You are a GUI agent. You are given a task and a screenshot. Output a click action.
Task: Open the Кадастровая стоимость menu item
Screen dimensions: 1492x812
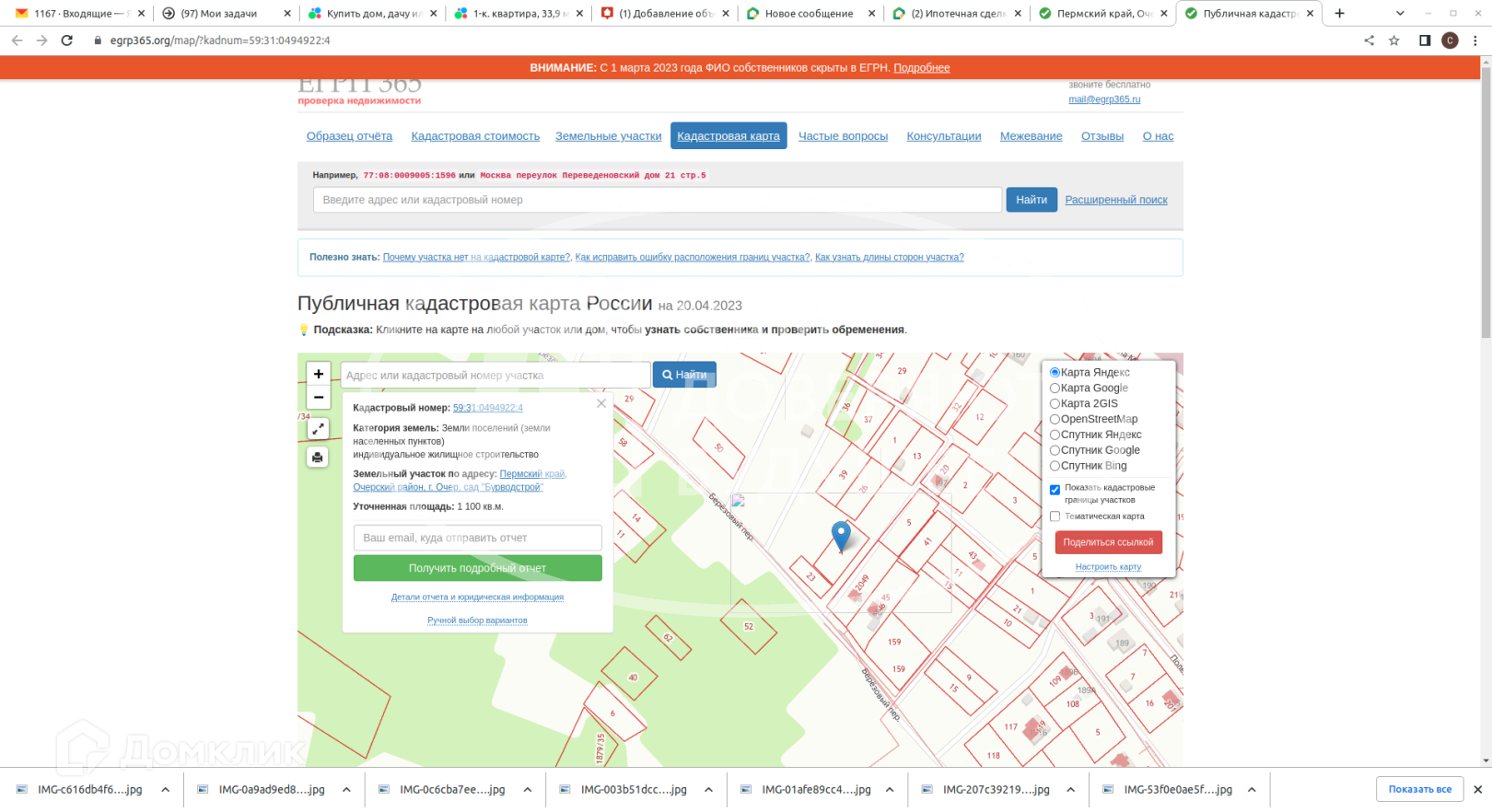click(475, 136)
